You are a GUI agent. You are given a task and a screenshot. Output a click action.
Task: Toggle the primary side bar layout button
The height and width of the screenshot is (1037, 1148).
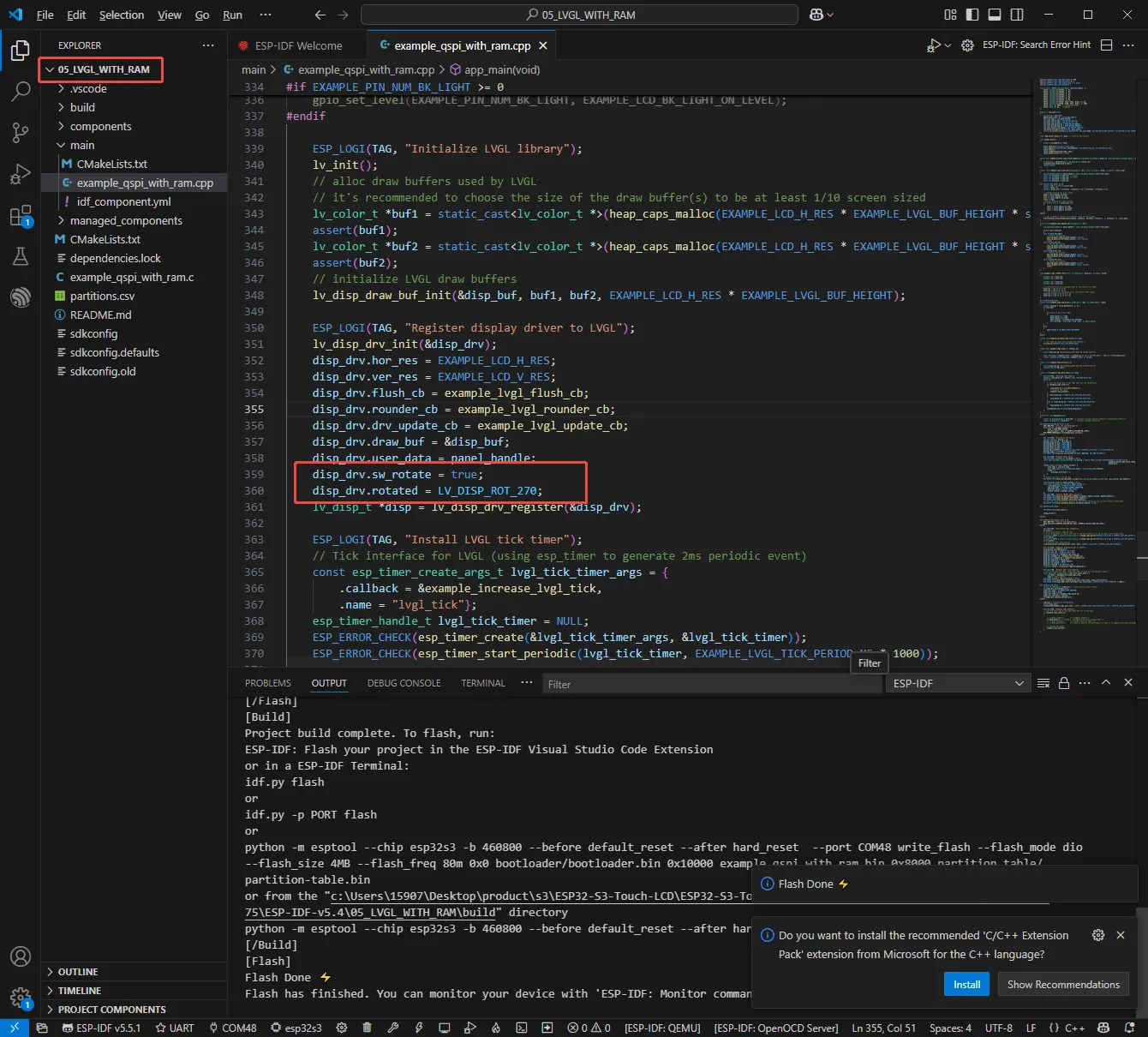click(972, 15)
